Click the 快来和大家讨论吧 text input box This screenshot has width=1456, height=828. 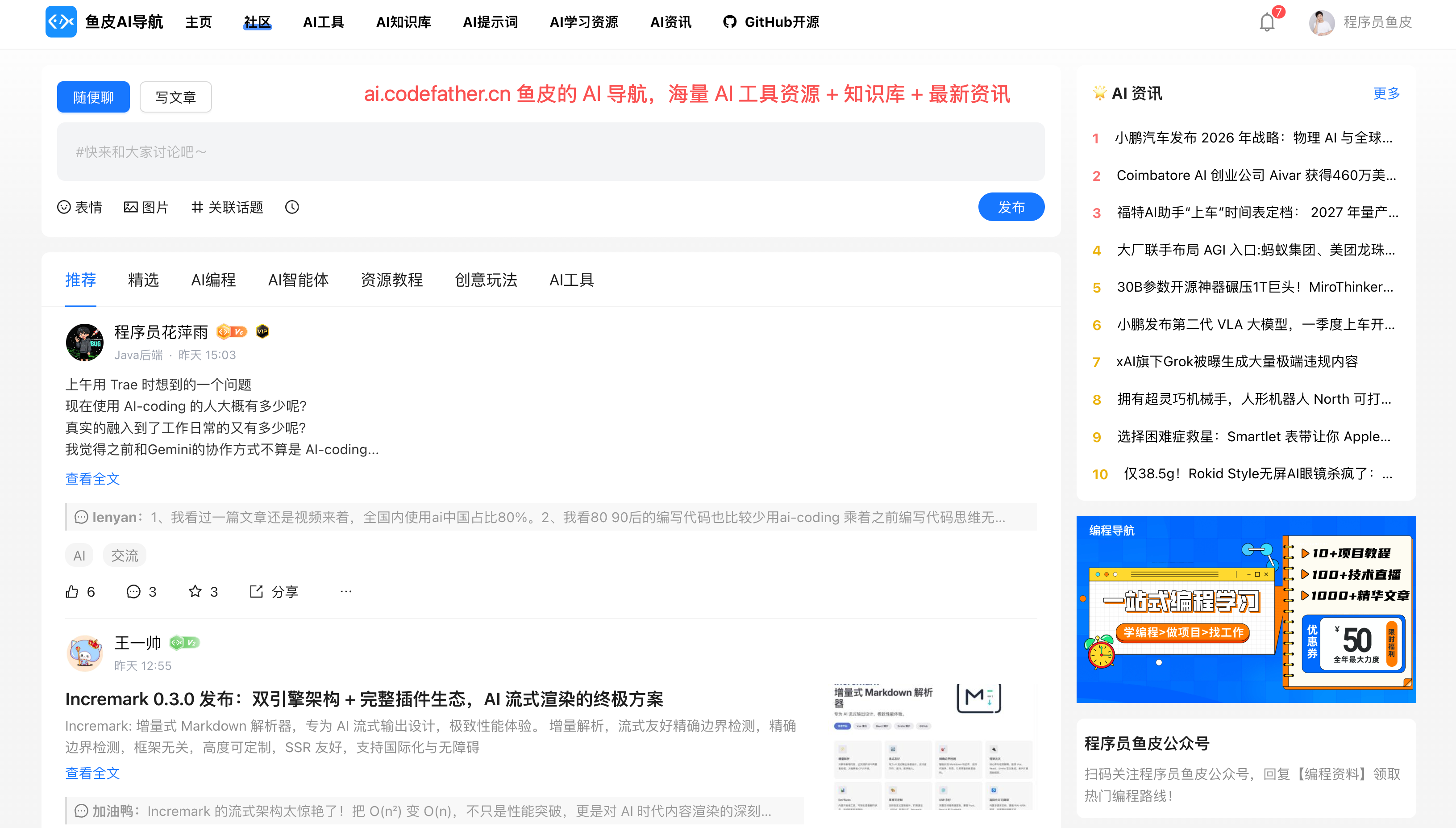(x=550, y=152)
